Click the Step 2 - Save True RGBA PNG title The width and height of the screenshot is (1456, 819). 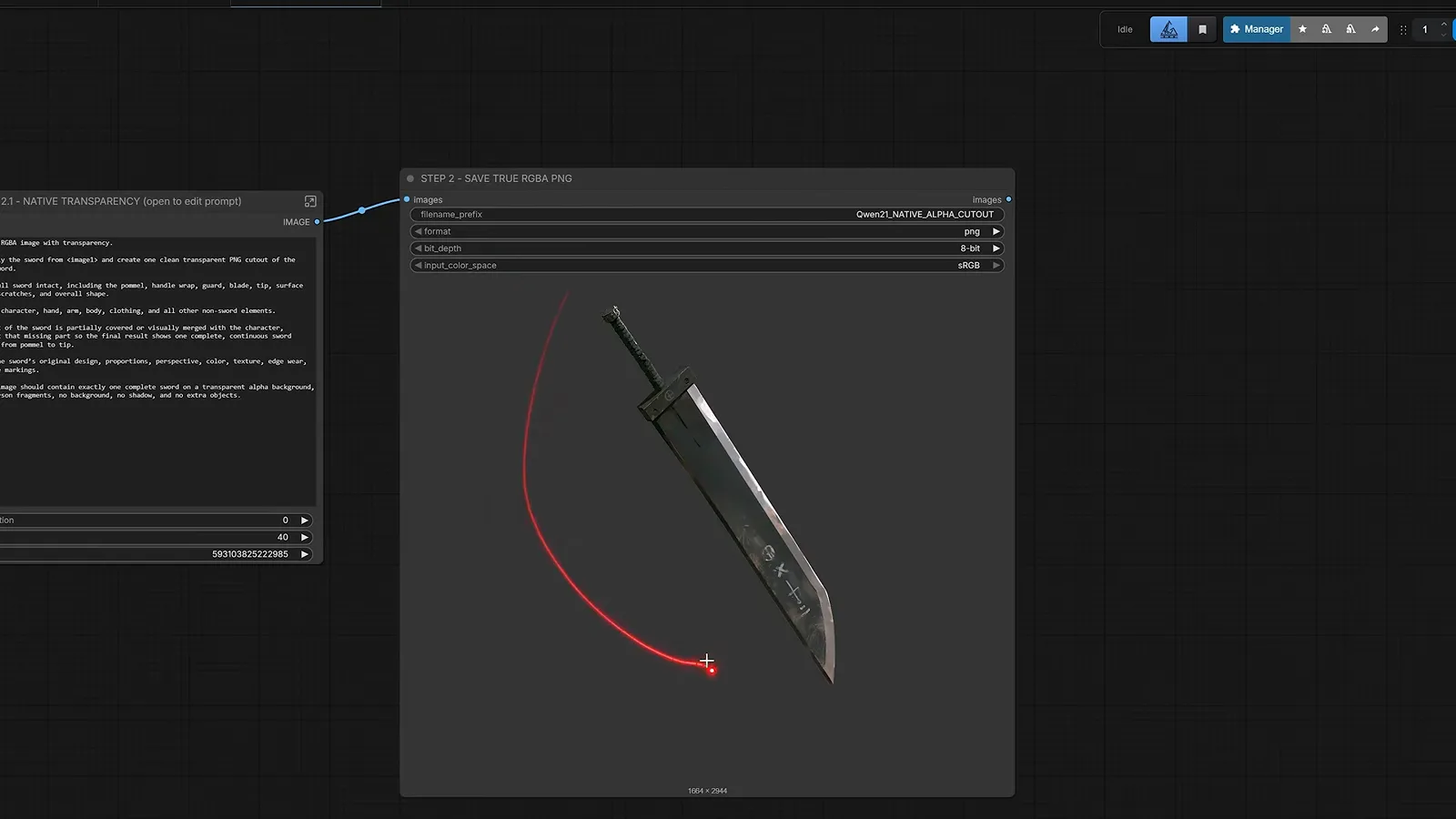[496, 178]
